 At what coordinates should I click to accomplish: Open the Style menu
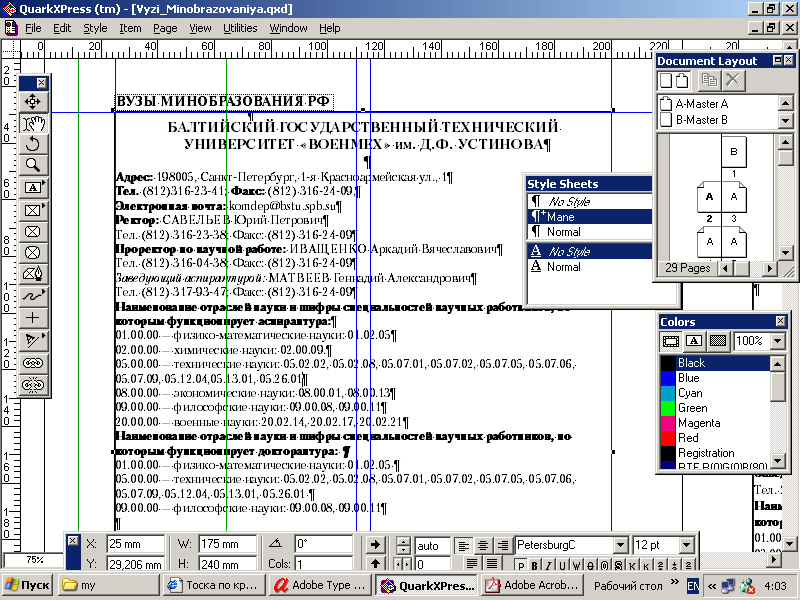[x=95, y=28]
